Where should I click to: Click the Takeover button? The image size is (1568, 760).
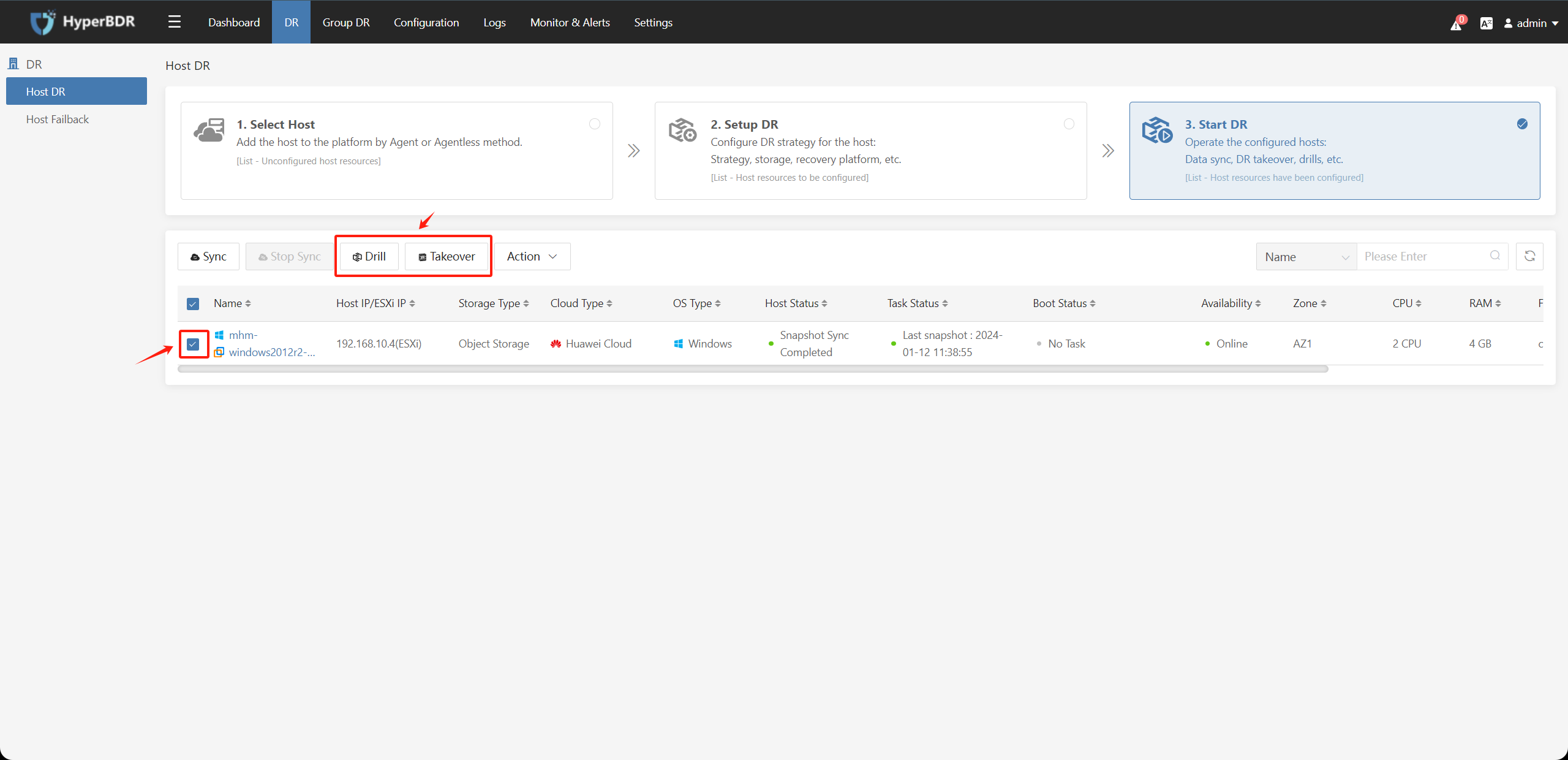447,256
